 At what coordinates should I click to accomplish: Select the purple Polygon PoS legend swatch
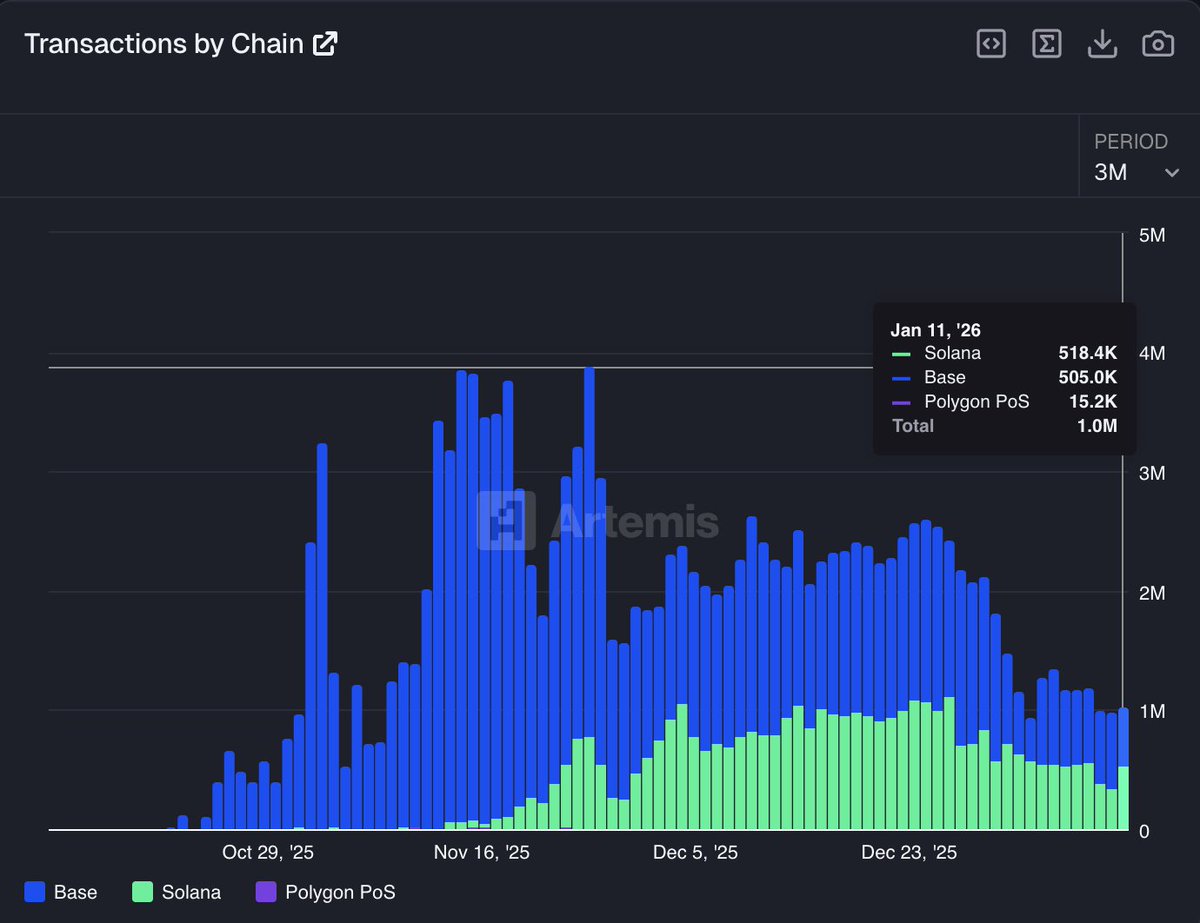[x=266, y=892]
